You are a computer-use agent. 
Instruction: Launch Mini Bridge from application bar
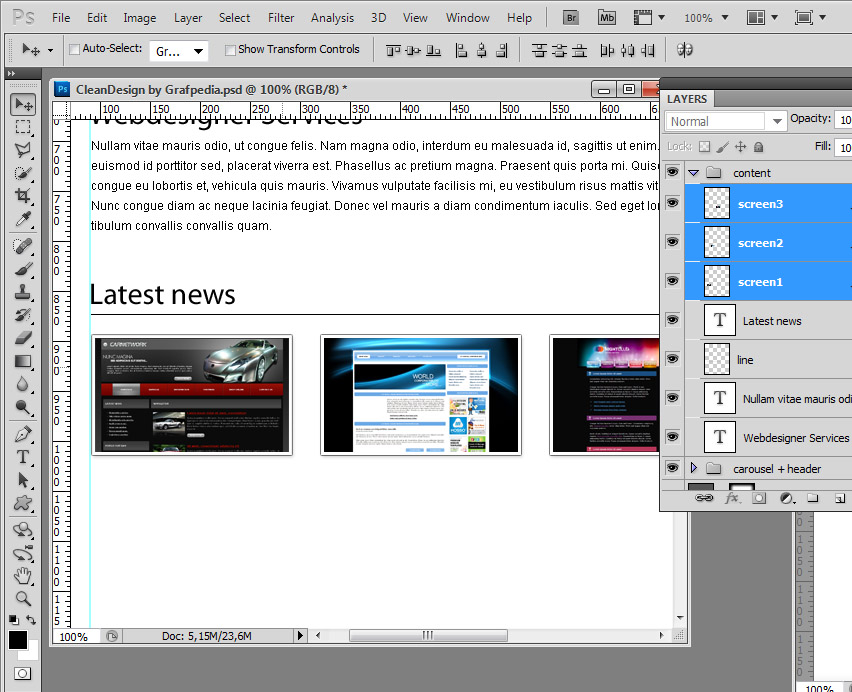tap(606, 18)
